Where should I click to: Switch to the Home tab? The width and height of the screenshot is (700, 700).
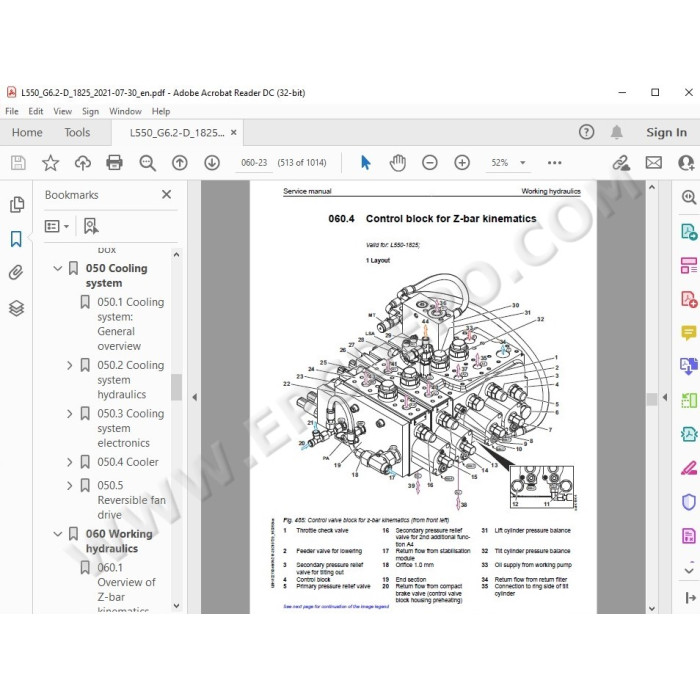[x=27, y=132]
